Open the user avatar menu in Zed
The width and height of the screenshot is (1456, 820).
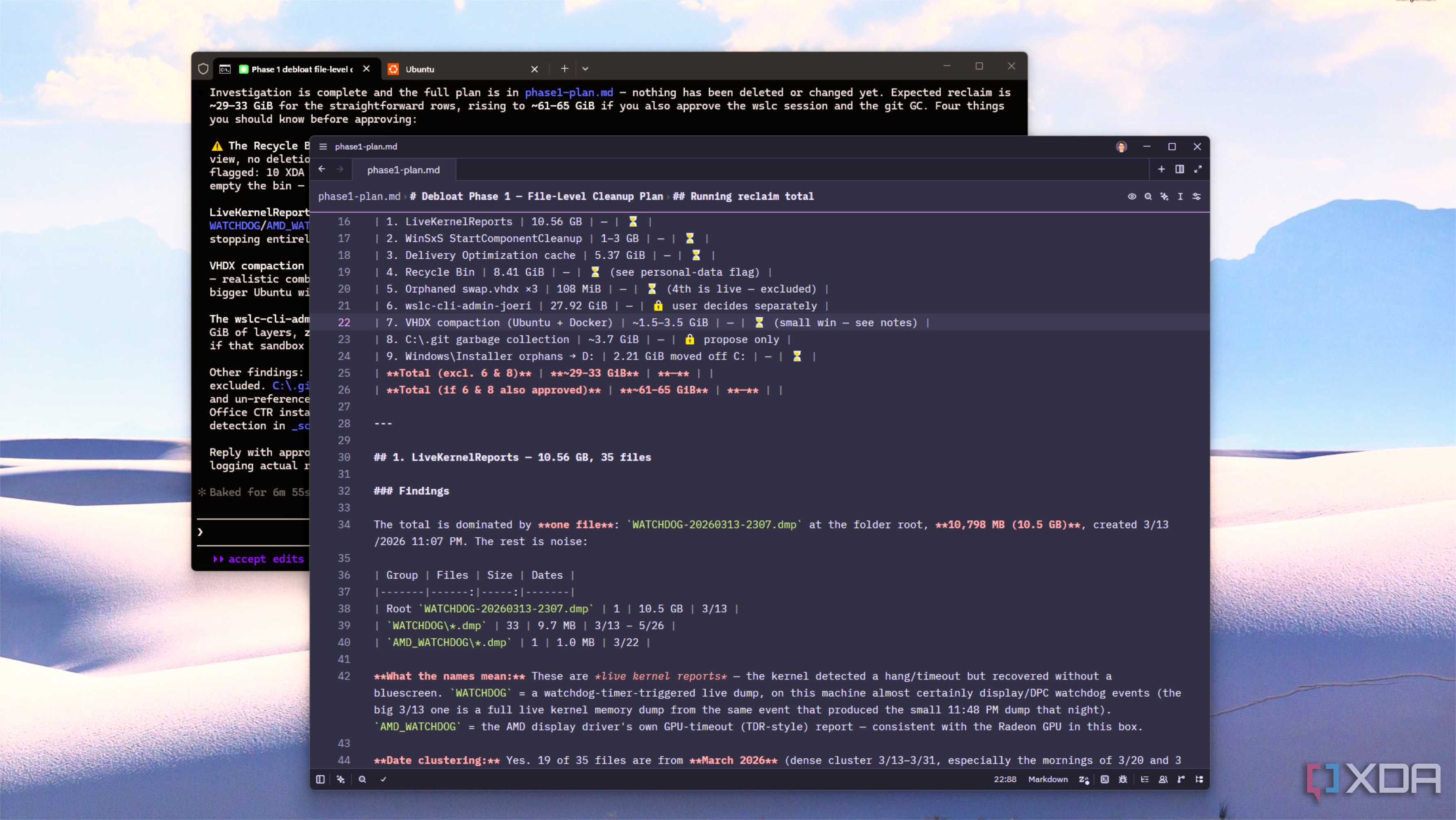coord(1121,146)
